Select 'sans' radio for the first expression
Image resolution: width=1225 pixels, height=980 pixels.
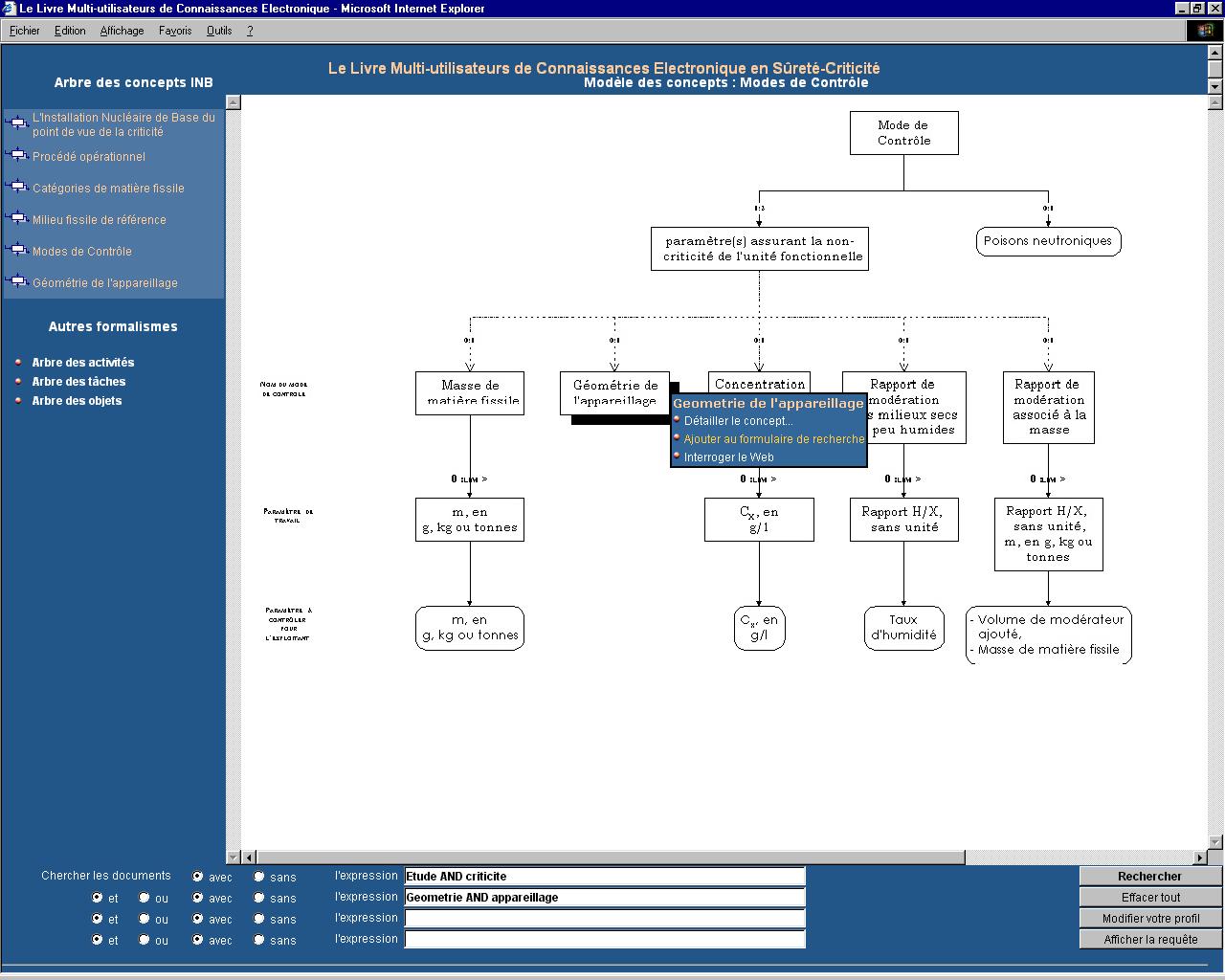point(259,877)
